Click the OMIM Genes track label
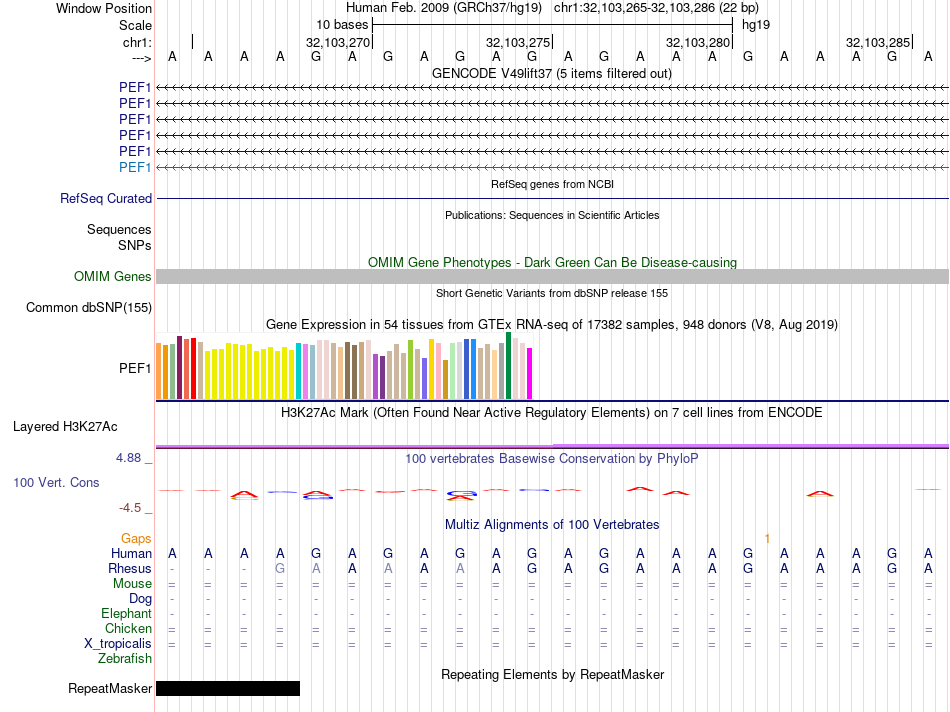The width and height of the screenshot is (950, 712). [112, 276]
